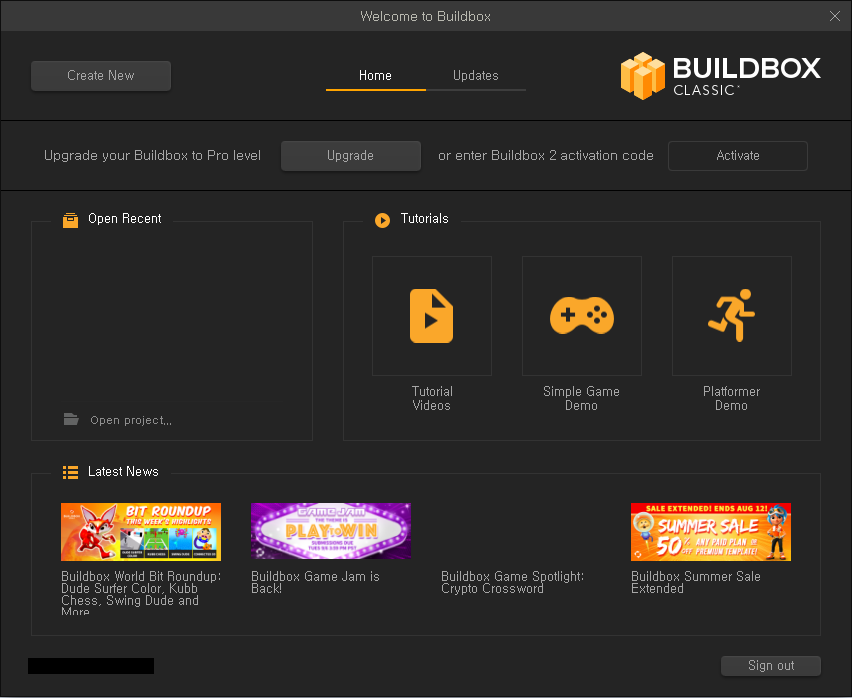Open the Tutorial Videos file icon
The height and width of the screenshot is (698, 852).
click(431, 316)
